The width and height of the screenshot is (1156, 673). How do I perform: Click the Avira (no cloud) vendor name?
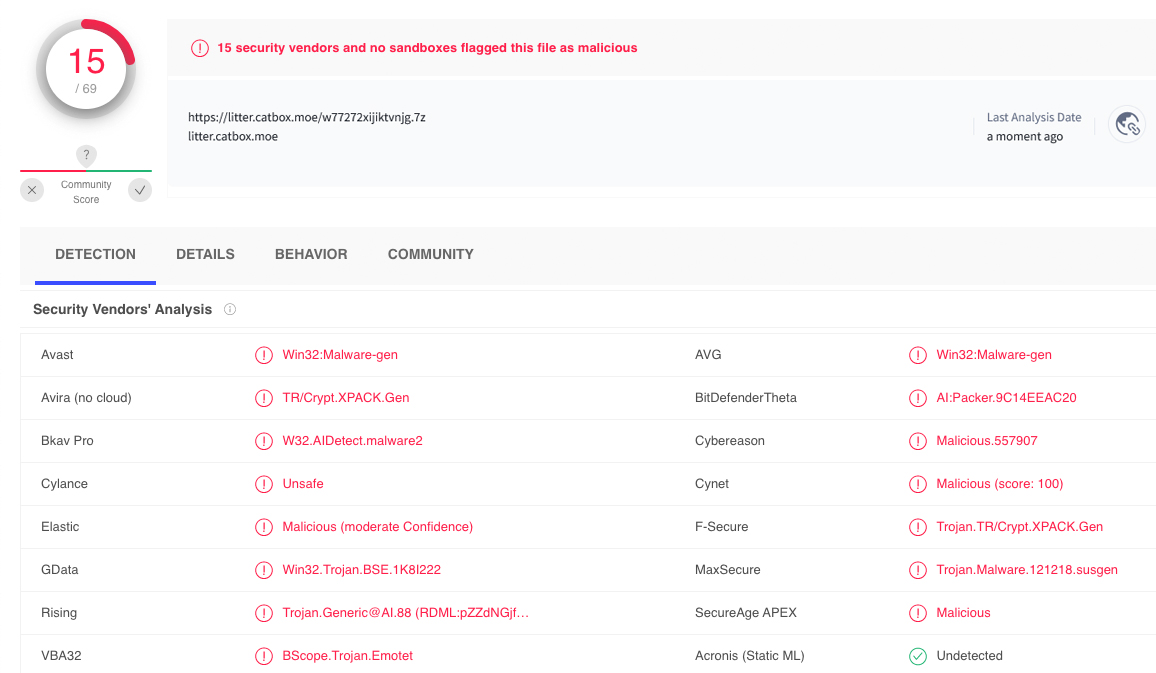86,398
